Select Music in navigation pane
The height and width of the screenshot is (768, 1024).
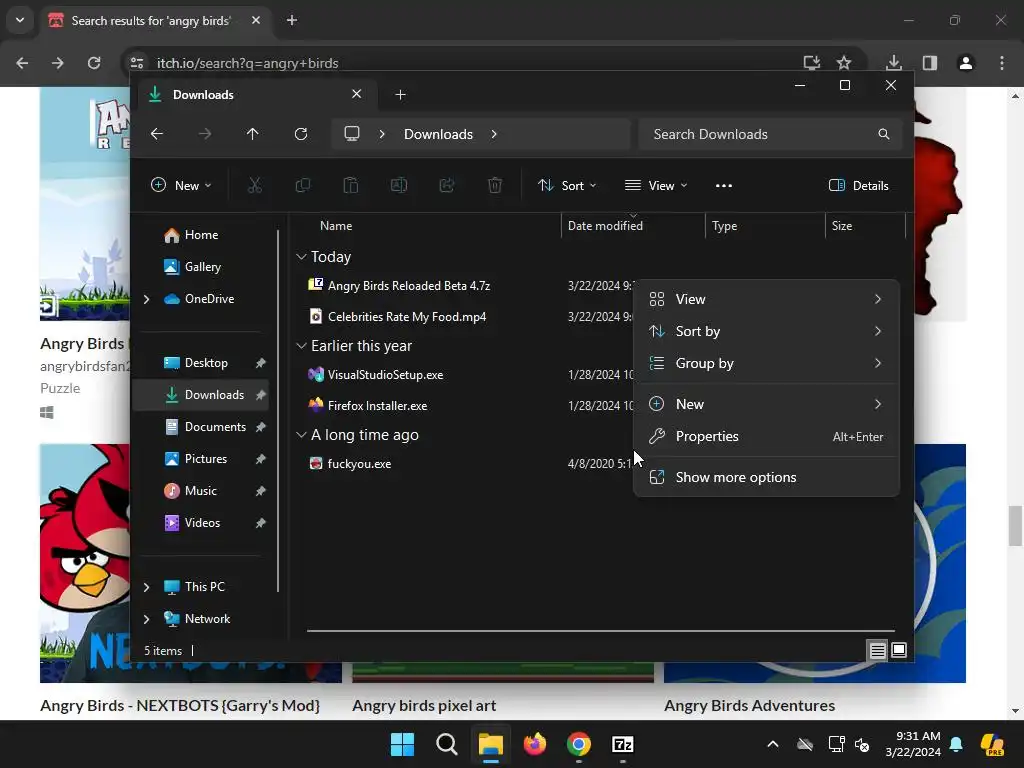[x=200, y=491]
